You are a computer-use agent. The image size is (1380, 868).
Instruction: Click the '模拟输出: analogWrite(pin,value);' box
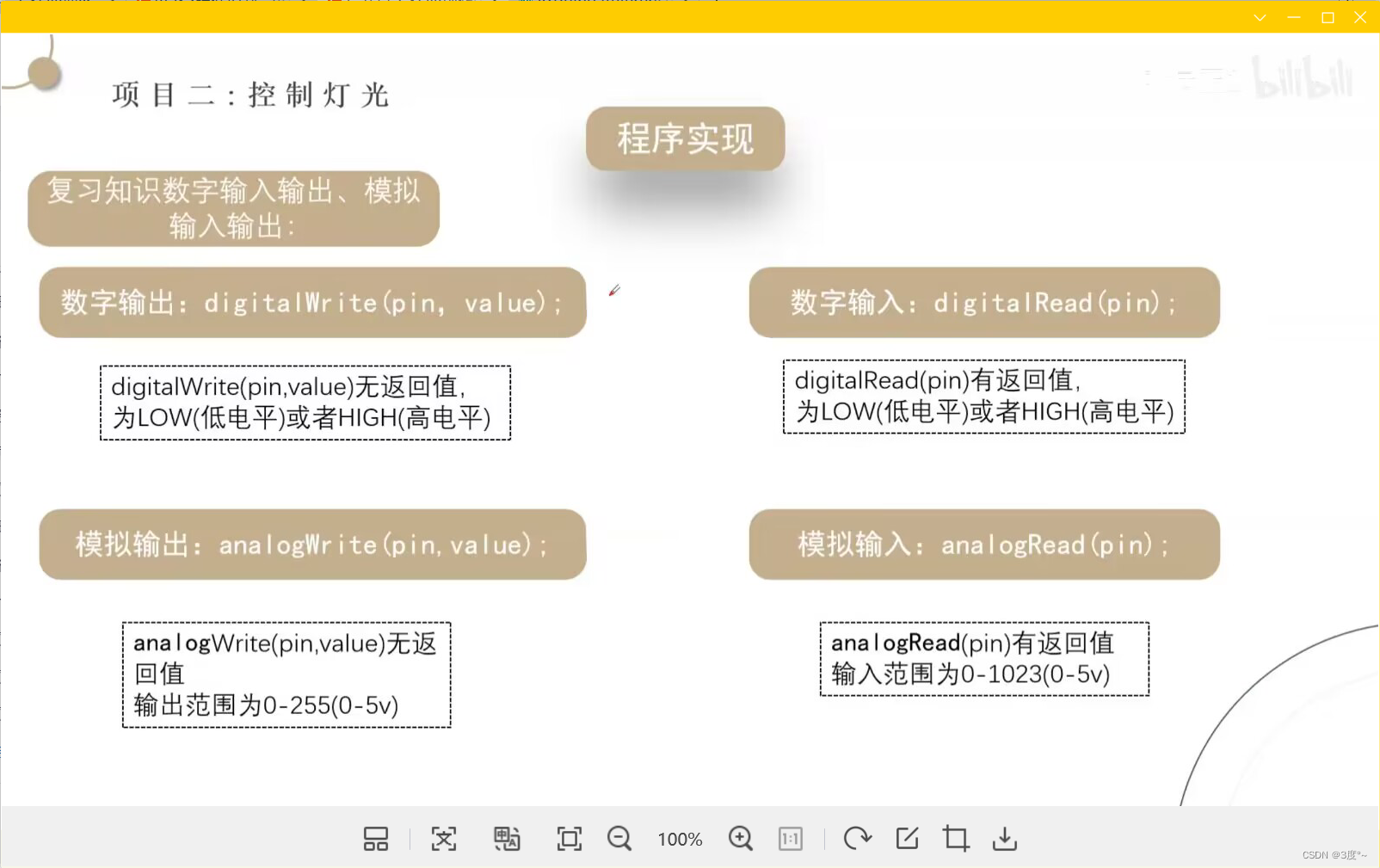tap(312, 545)
